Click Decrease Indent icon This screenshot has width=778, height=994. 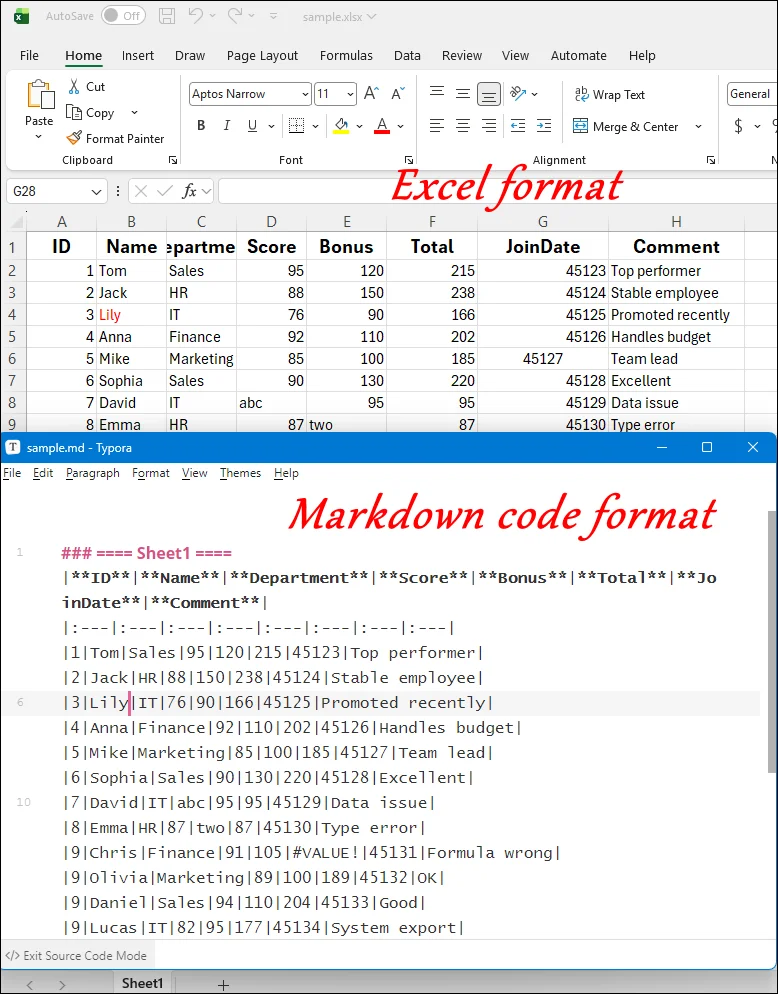[x=518, y=126]
